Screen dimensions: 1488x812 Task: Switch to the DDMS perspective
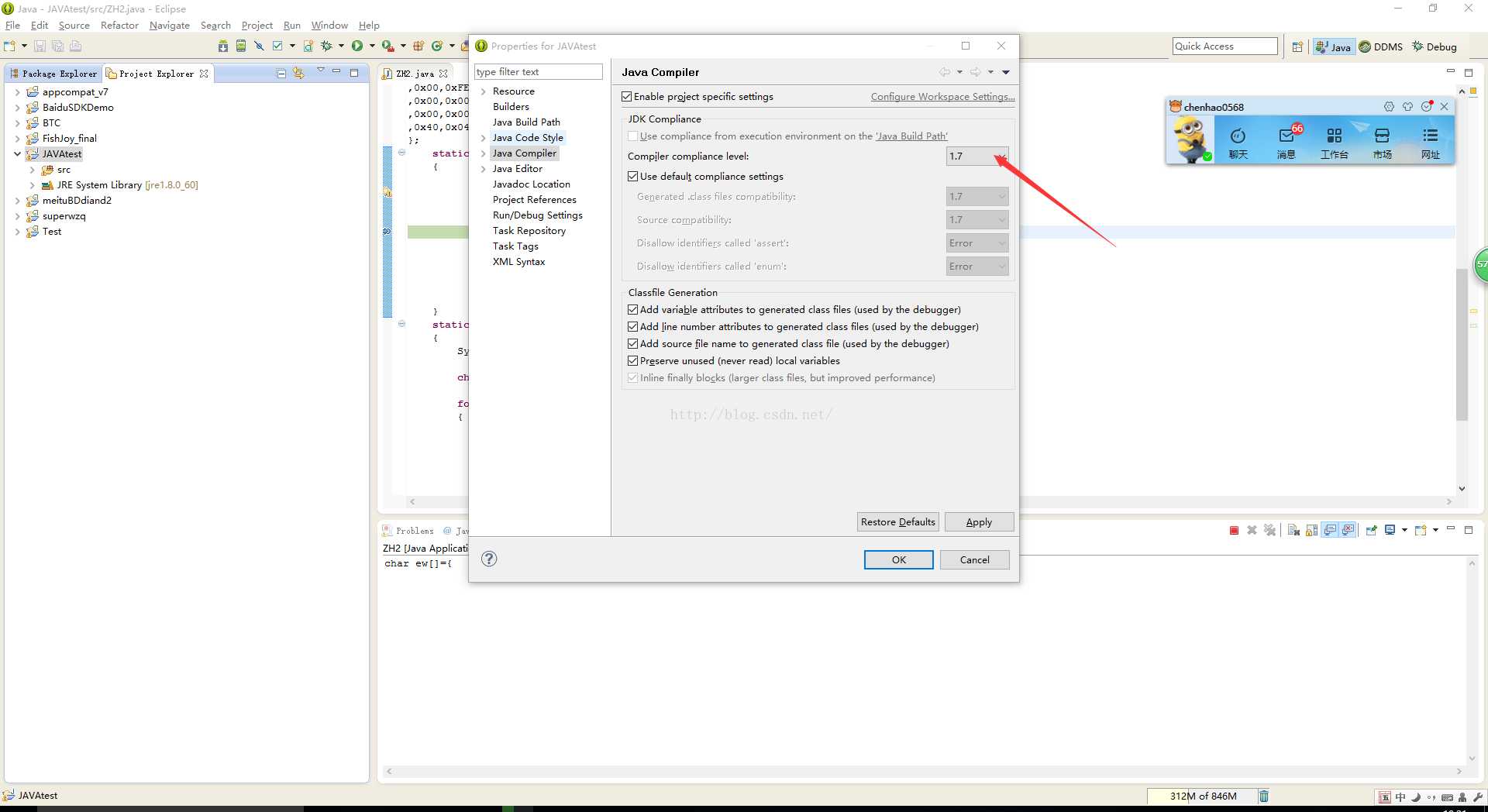pyautogui.click(x=1381, y=46)
